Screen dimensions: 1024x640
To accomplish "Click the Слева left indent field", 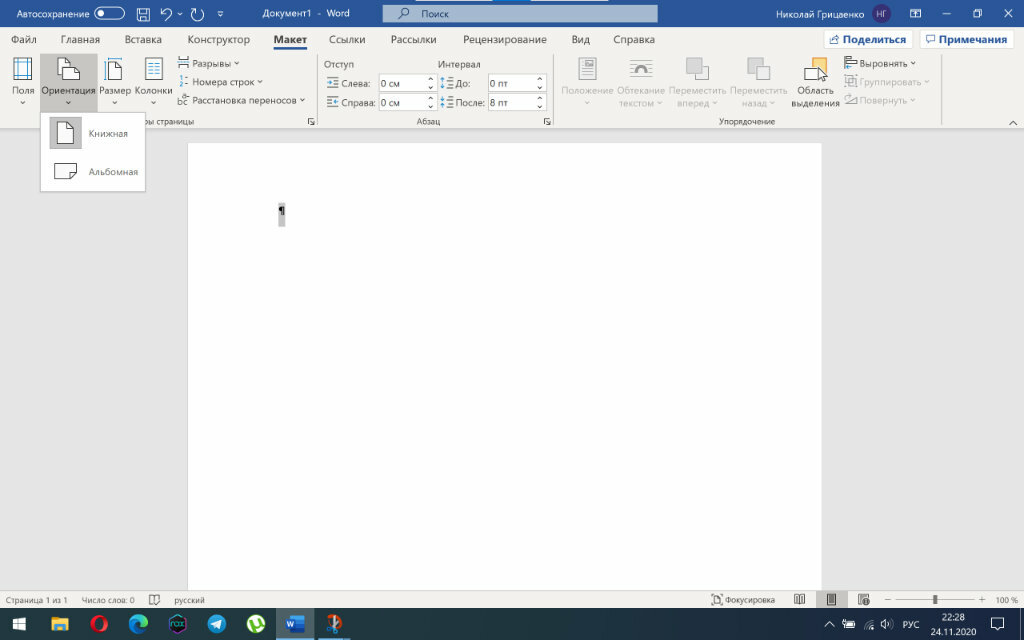I will click(401, 83).
